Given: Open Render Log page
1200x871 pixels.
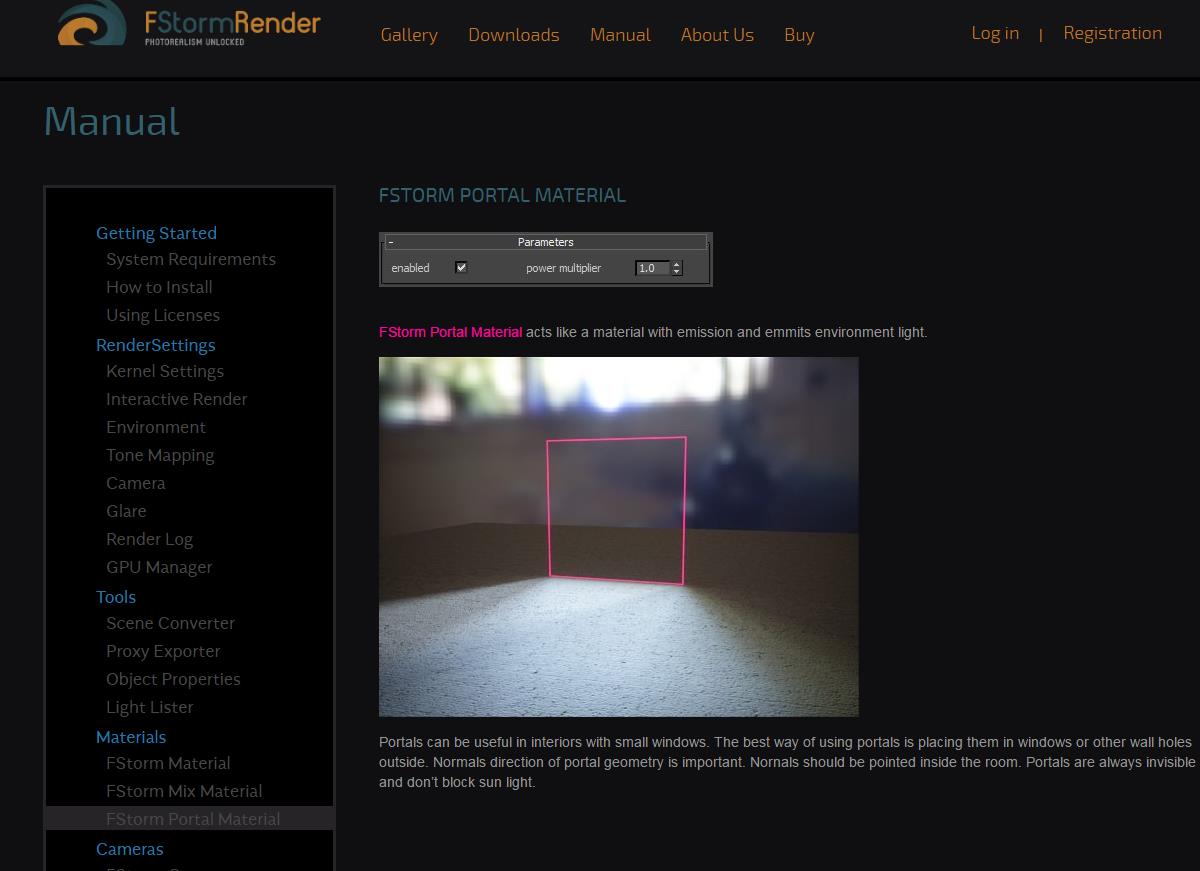Looking at the screenshot, I should [x=149, y=539].
